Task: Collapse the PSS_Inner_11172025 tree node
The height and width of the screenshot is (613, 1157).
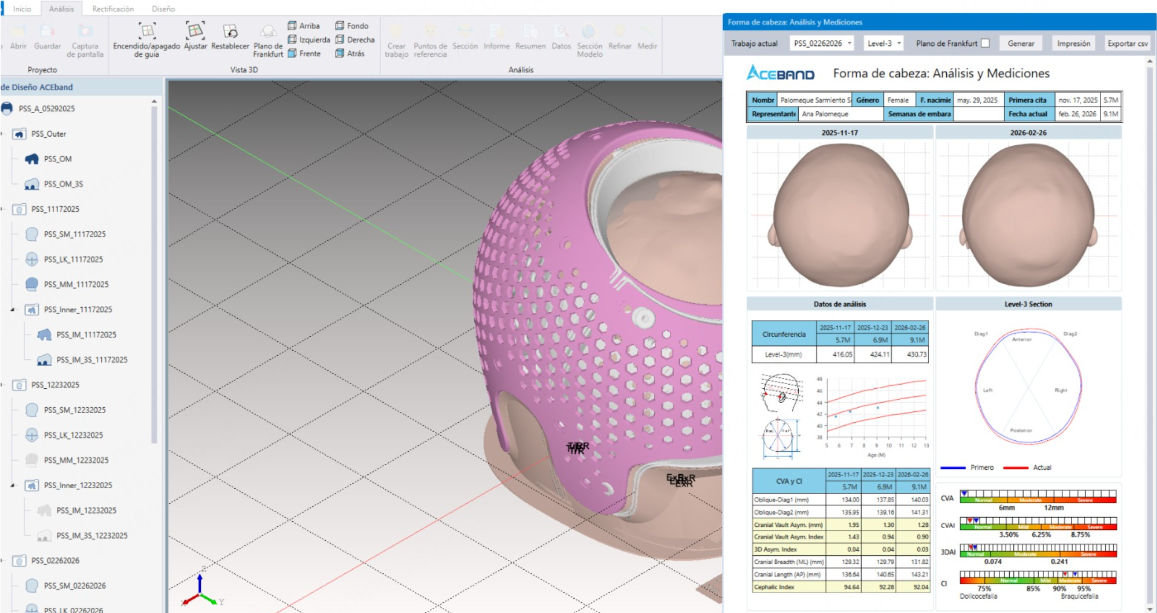Action: tap(13, 310)
